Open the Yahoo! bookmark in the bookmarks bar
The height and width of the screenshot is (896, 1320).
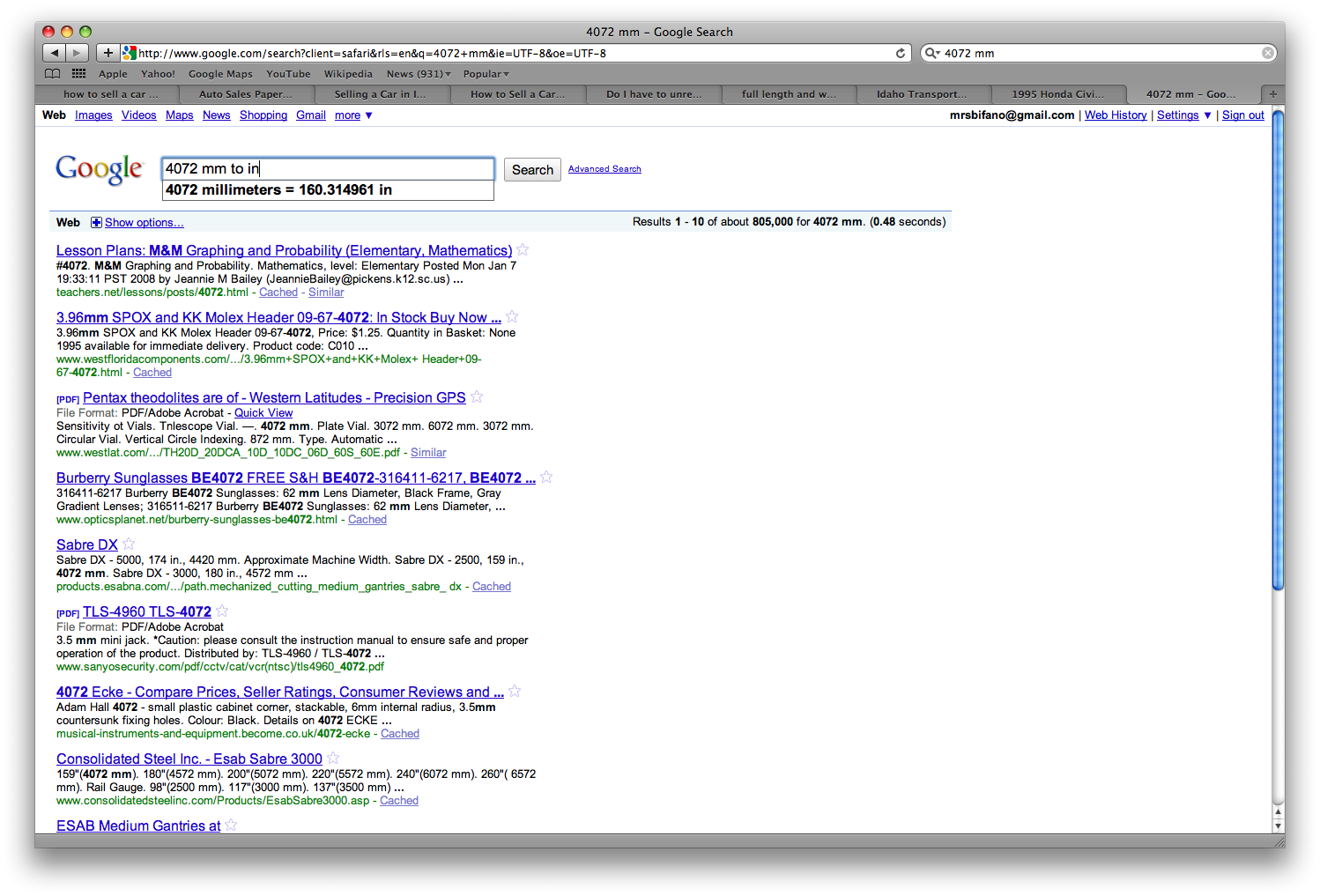click(x=158, y=74)
